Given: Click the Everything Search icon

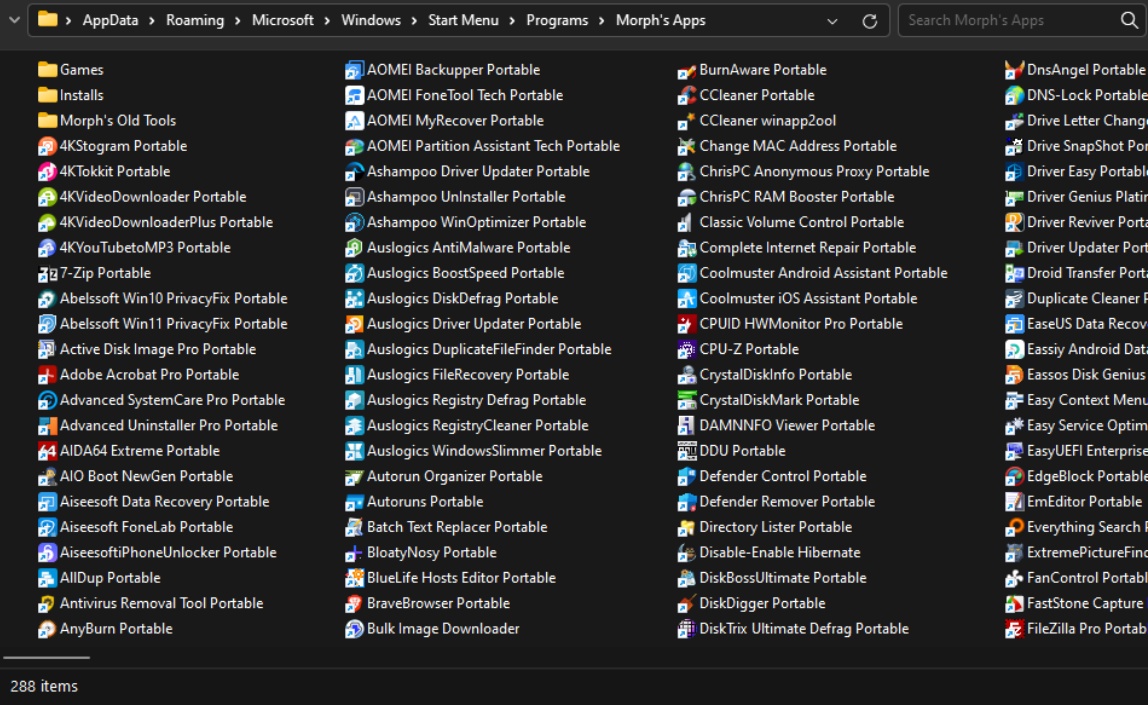Looking at the screenshot, I should (1014, 527).
